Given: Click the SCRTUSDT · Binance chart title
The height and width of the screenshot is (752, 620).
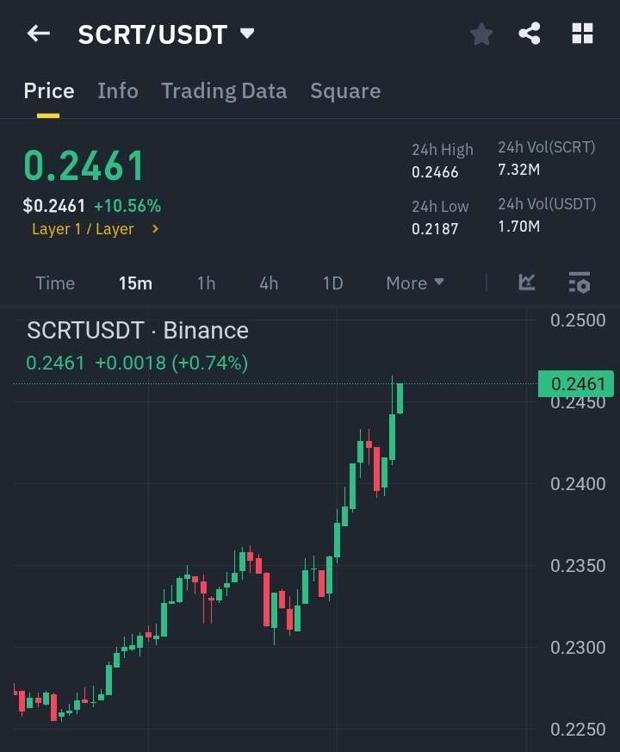Looking at the screenshot, I should pos(137,330).
